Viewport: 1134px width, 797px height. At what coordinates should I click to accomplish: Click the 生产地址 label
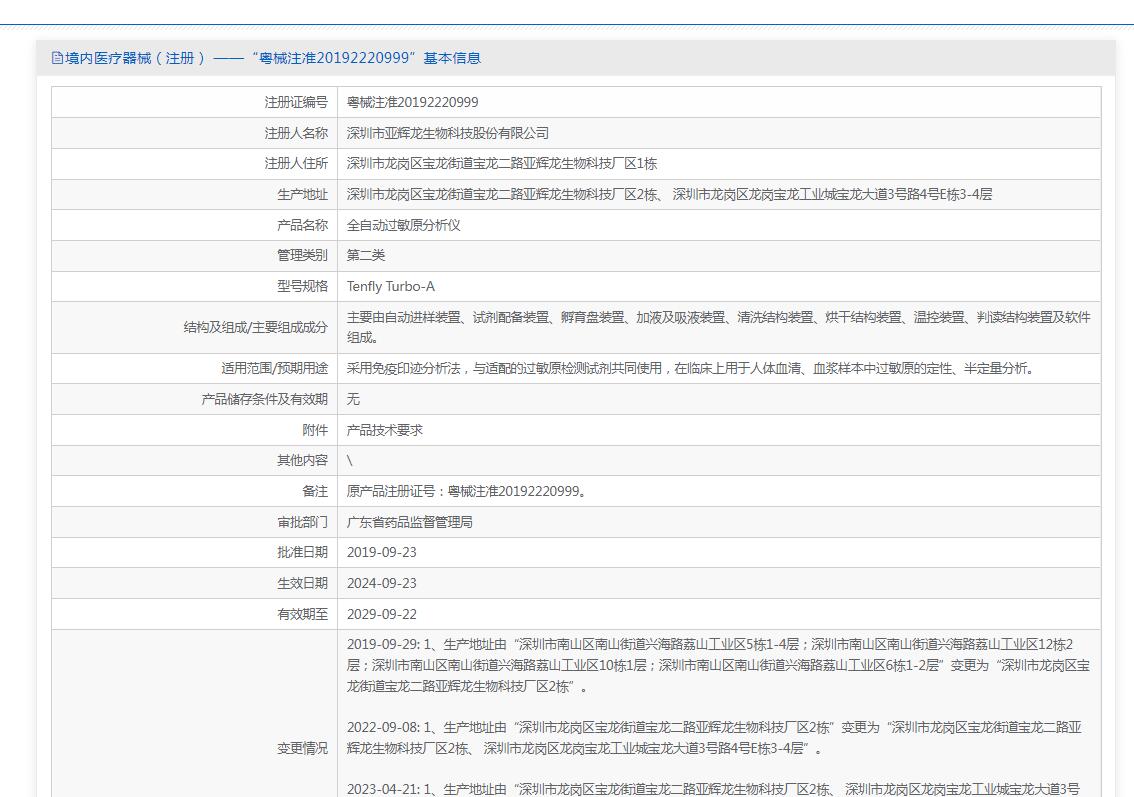tap(302, 195)
